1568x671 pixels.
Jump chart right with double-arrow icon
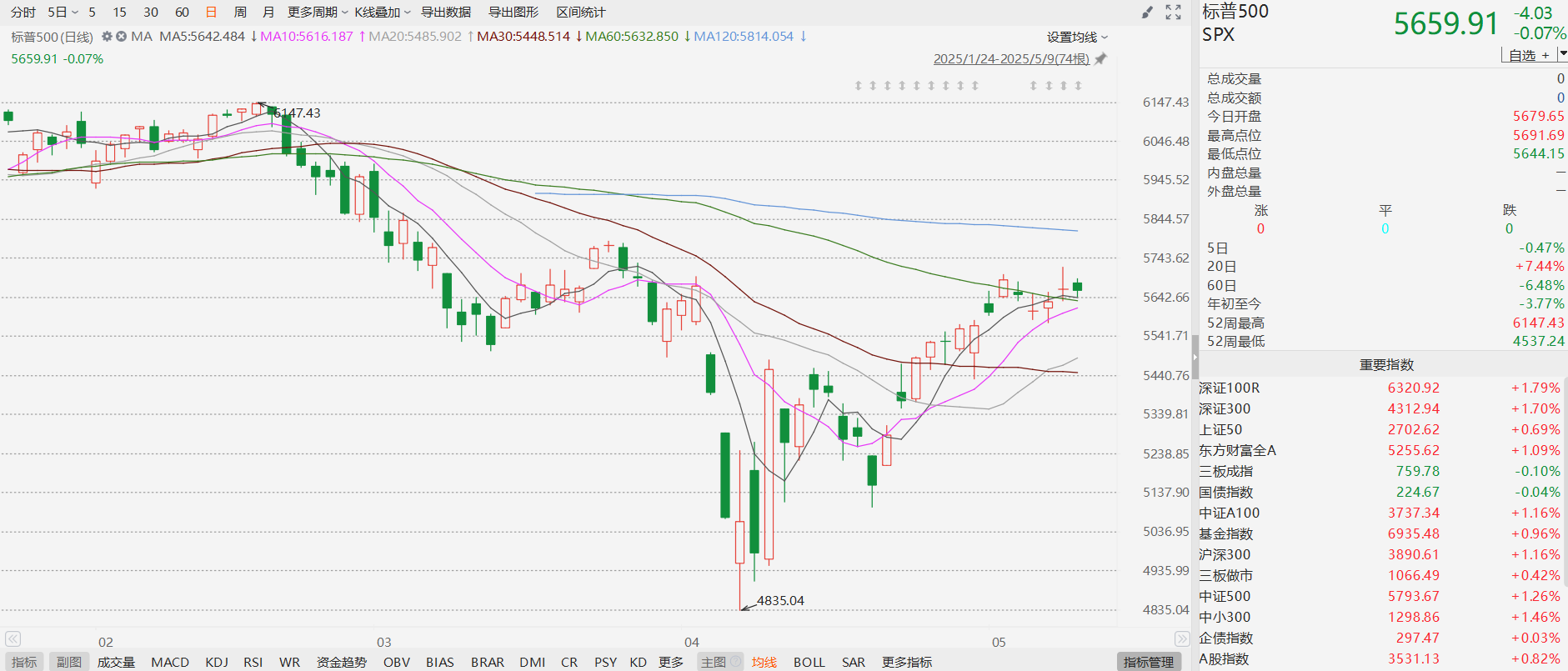[1182, 639]
